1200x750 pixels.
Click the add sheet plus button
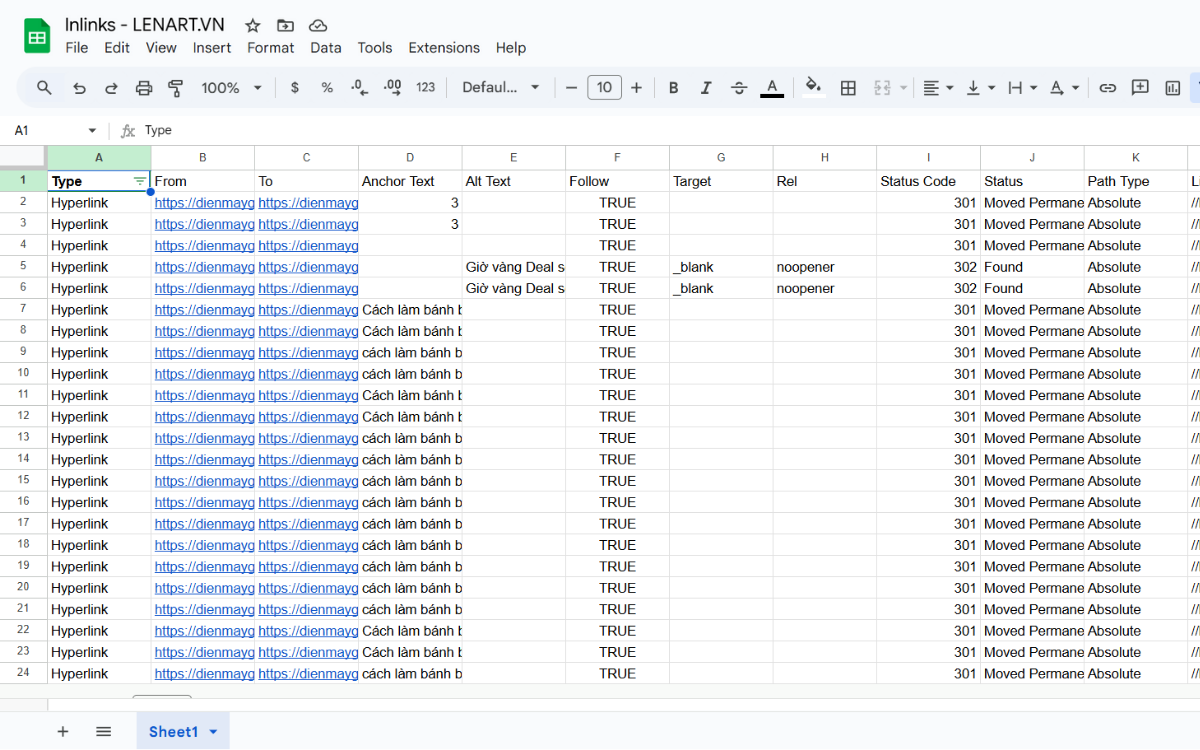pyautogui.click(x=62, y=731)
